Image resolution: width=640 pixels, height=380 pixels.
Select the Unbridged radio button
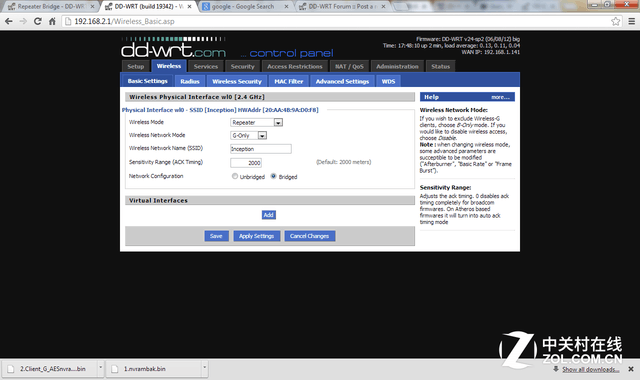235,176
